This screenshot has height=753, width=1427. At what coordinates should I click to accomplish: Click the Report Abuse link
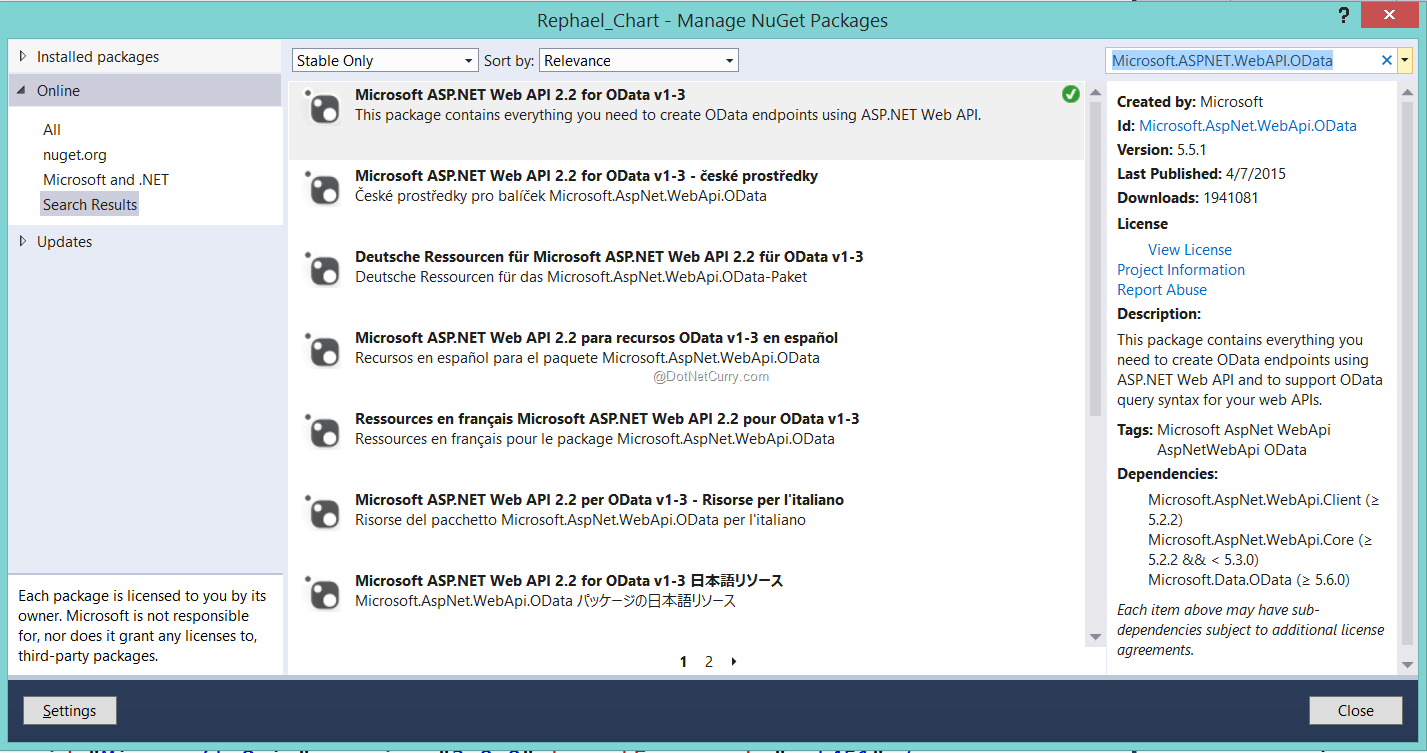pyautogui.click(x=1162, y=289)
